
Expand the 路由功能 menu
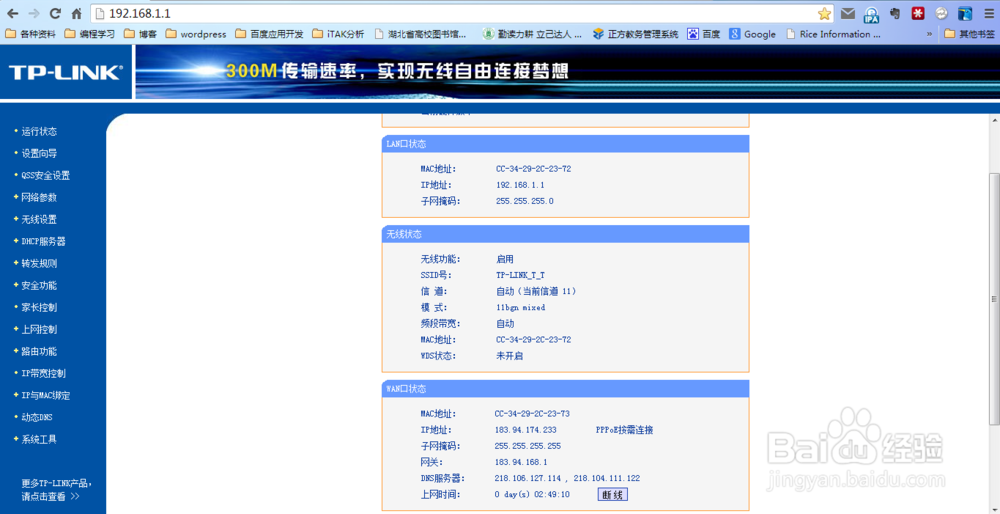coord(39,351)
